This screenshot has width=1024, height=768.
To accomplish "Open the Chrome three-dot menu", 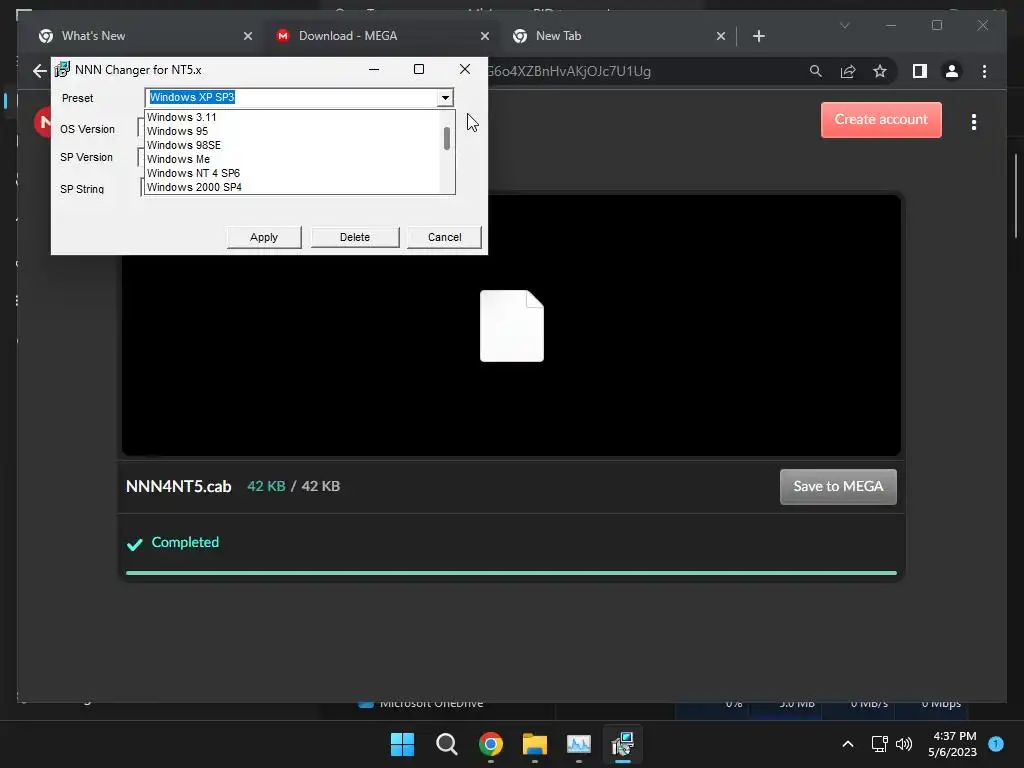I will (x=984, y=71).
